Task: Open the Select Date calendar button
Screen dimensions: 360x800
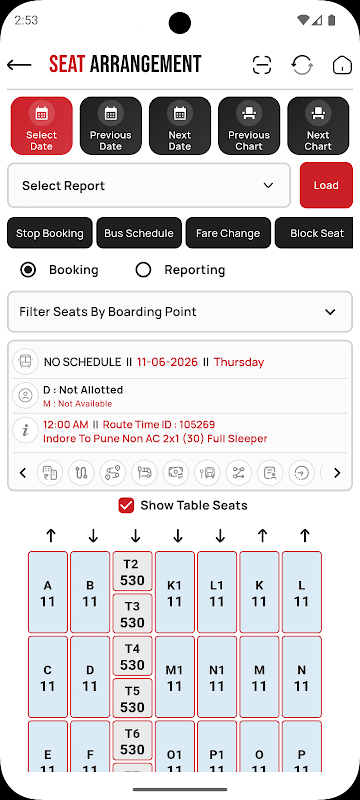Action: (x=41, y=126)
